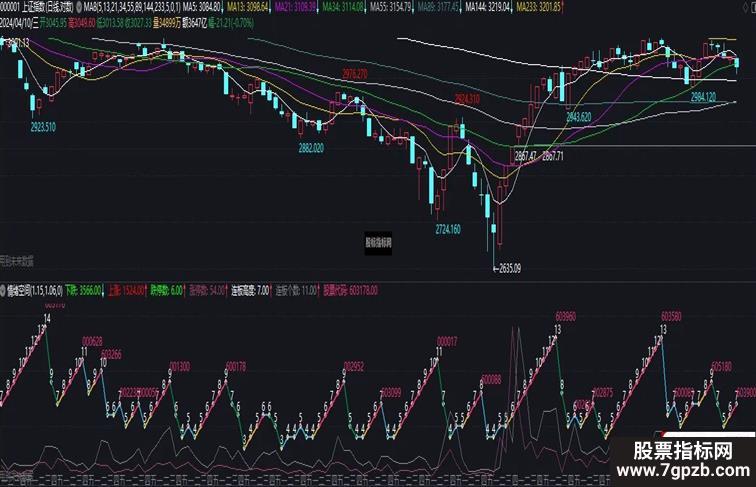
Task: Select the MA89: 3177.45 value
Action: pos(438,8)
